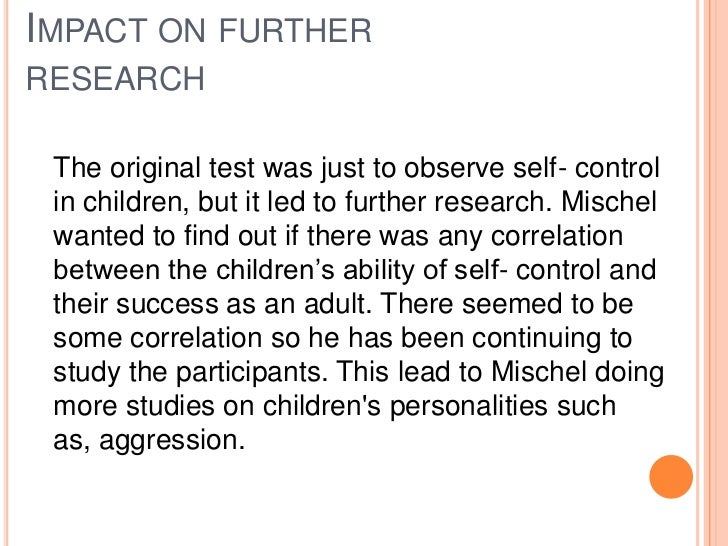Click the word 'aggression' at paragraph end
This screenshot has width=728, height=546.
(x=169, y=442)
